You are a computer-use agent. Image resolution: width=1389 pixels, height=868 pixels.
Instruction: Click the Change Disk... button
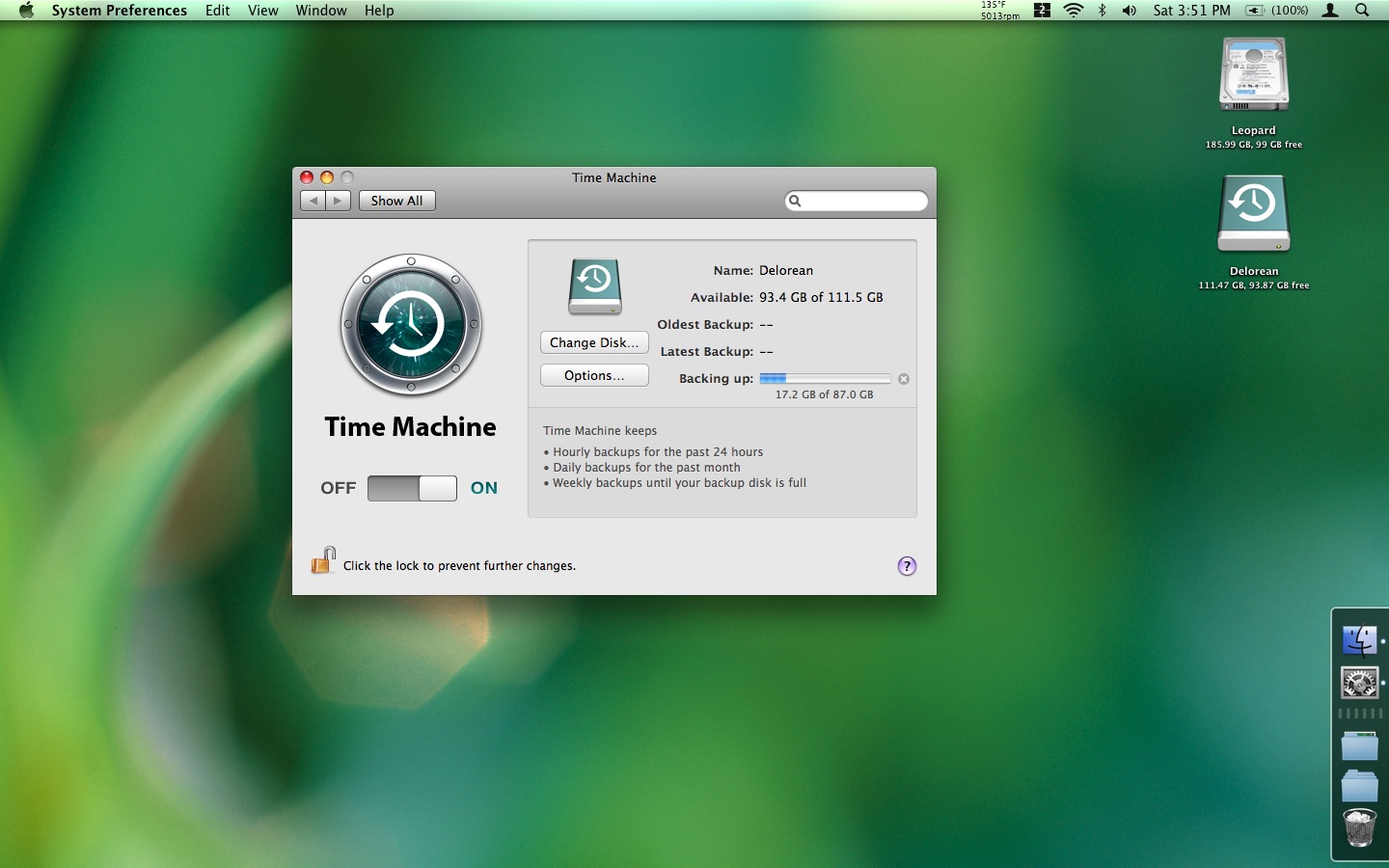pyautogui.click(x=594, y=342)
